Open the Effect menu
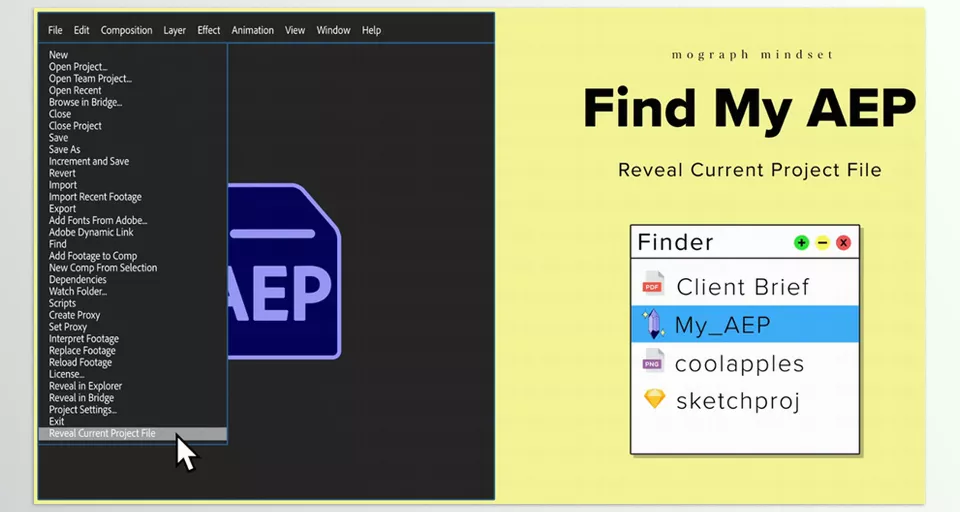This screenshot has width=960, height=512. coord(209,30)
